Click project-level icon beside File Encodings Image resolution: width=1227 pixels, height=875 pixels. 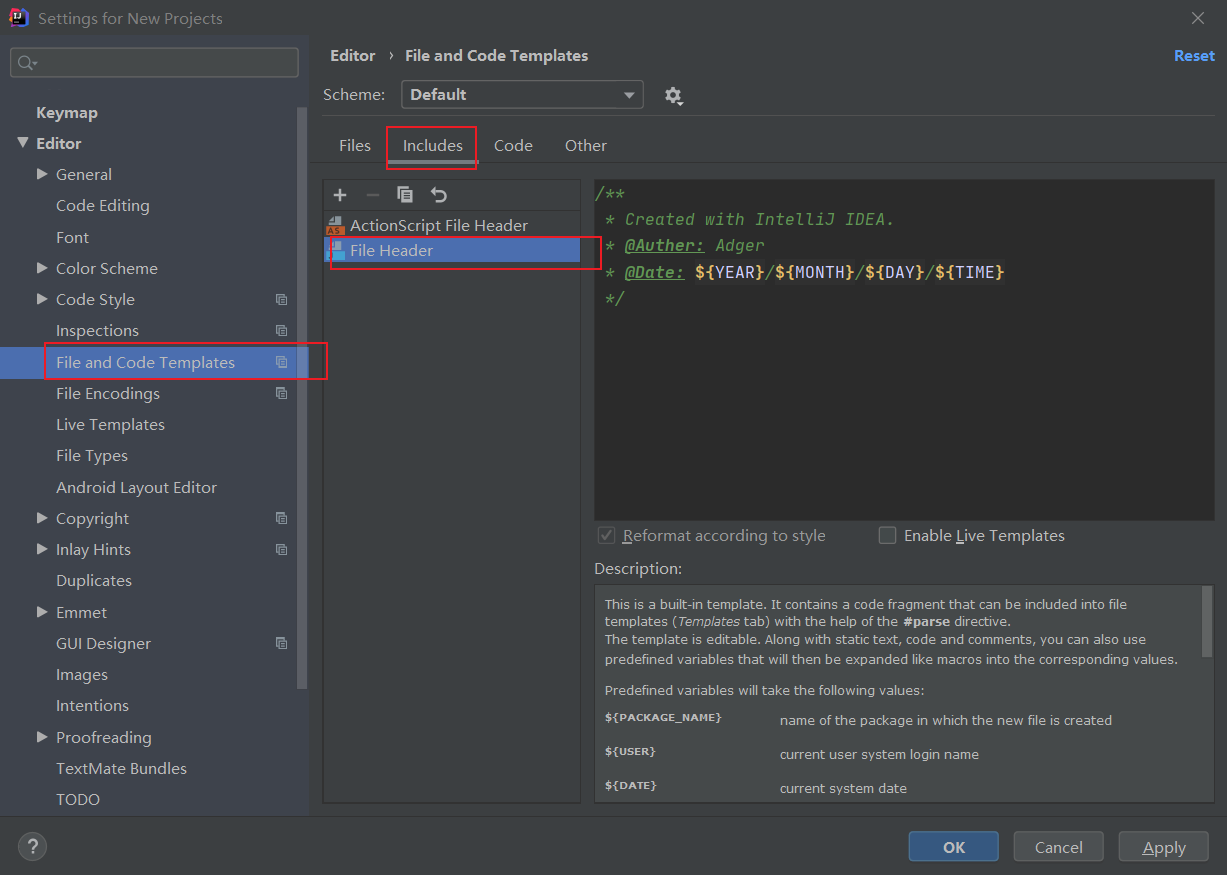click(281, 394)
